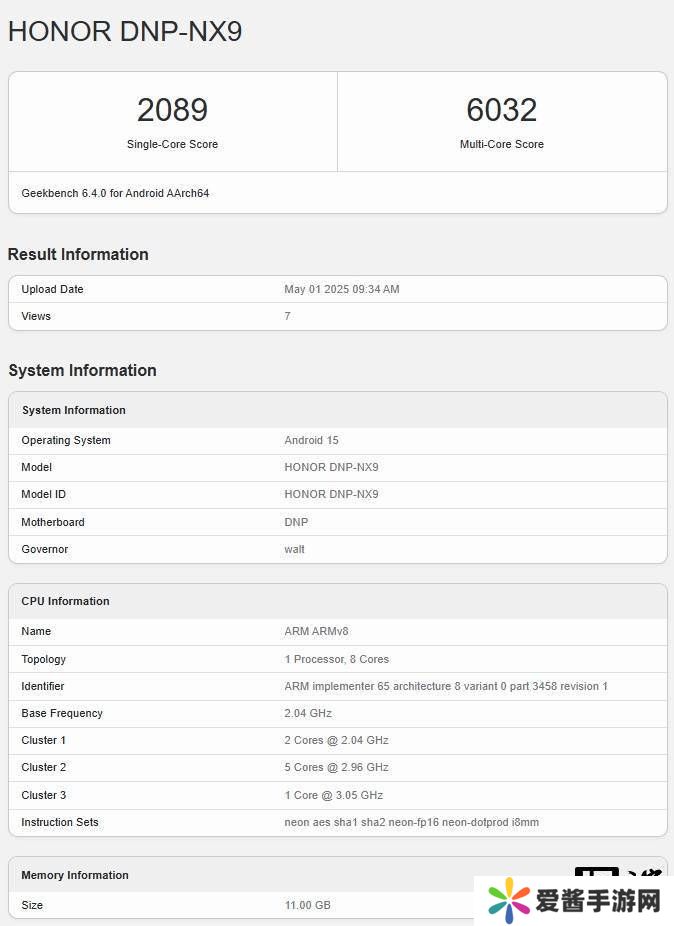Screen dimensions: 674x926
Task: Click the ARM ARMv8 processor name
Action: click(x=316, y=631)
